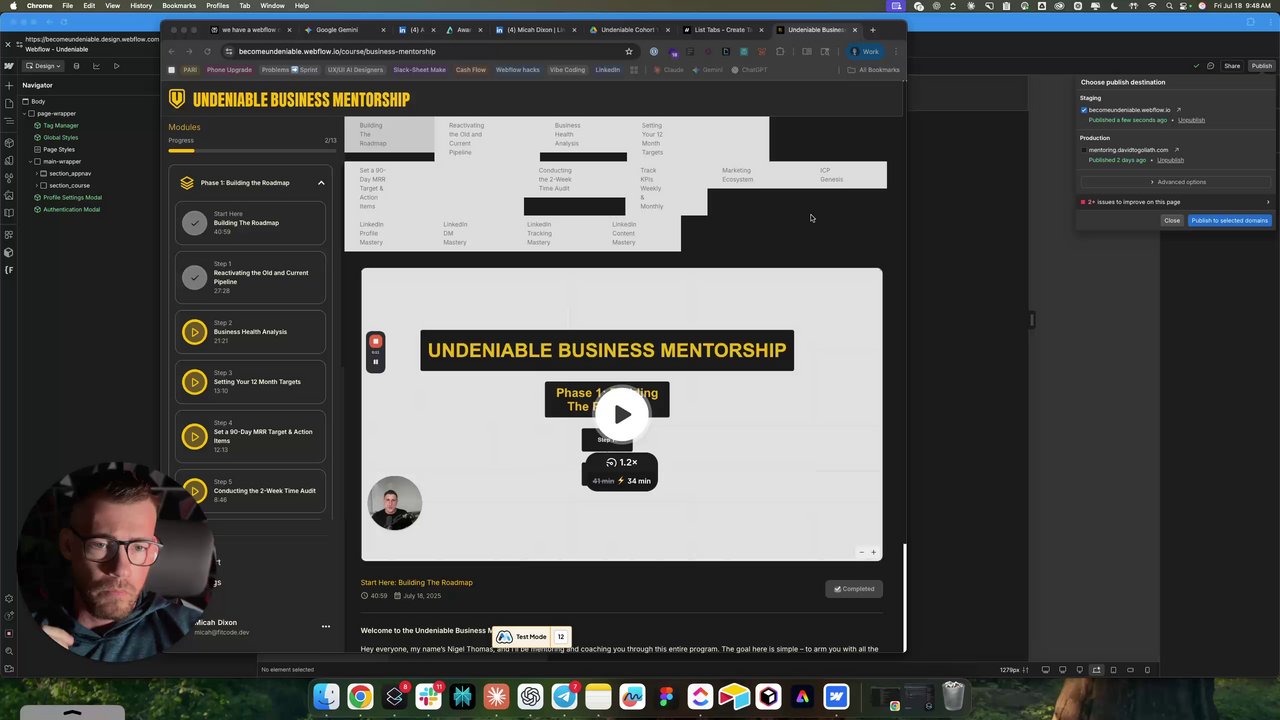Viewport: 1280px width, 720px height.
Task: Click the CMS database icon in Webflow toolbar
Action: 76,66
